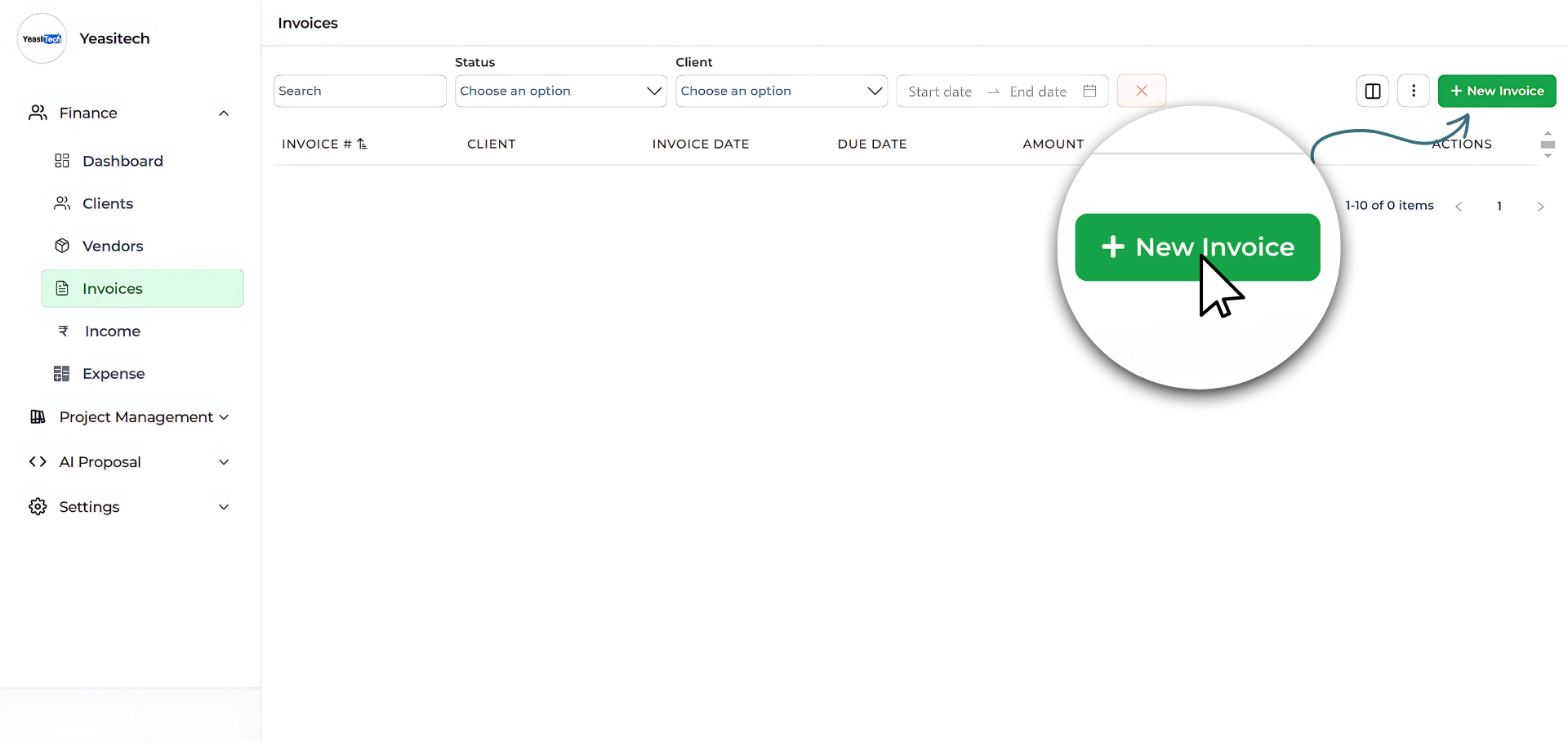
Task: Click the Invoices document icon
Action: click(62, 288)
